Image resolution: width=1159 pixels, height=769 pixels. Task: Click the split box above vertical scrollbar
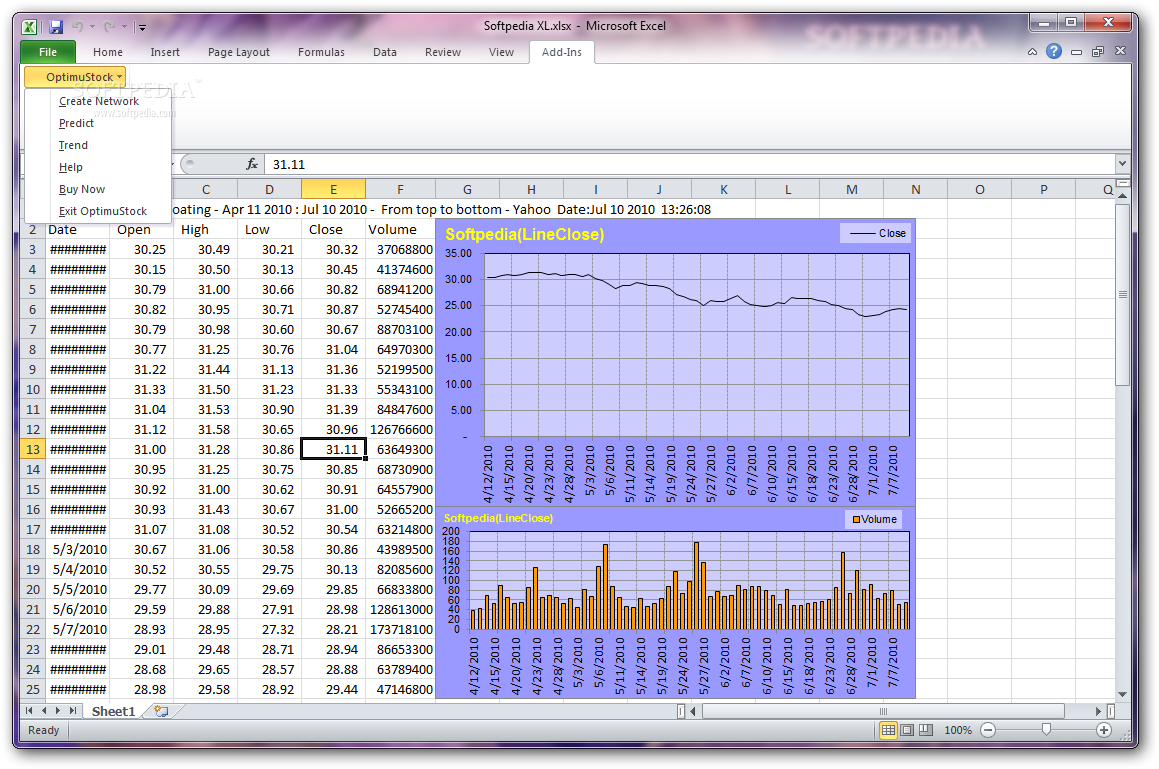(1123, 183)
